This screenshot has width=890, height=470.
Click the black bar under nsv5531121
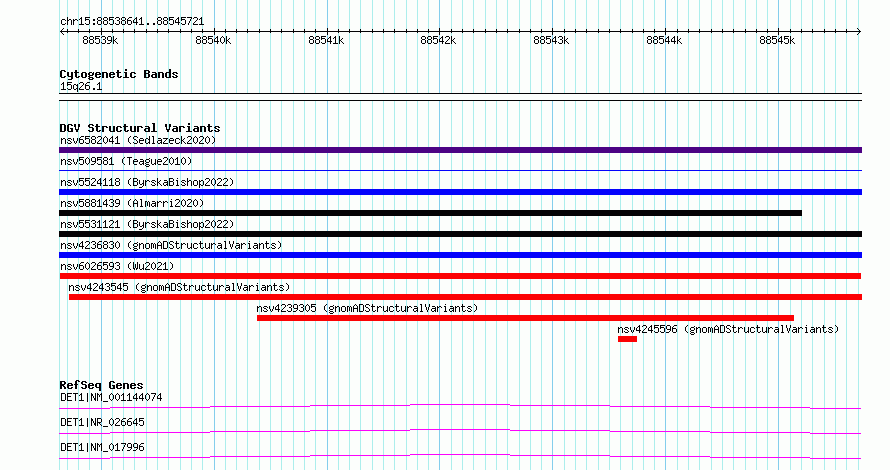click(460, 234)
